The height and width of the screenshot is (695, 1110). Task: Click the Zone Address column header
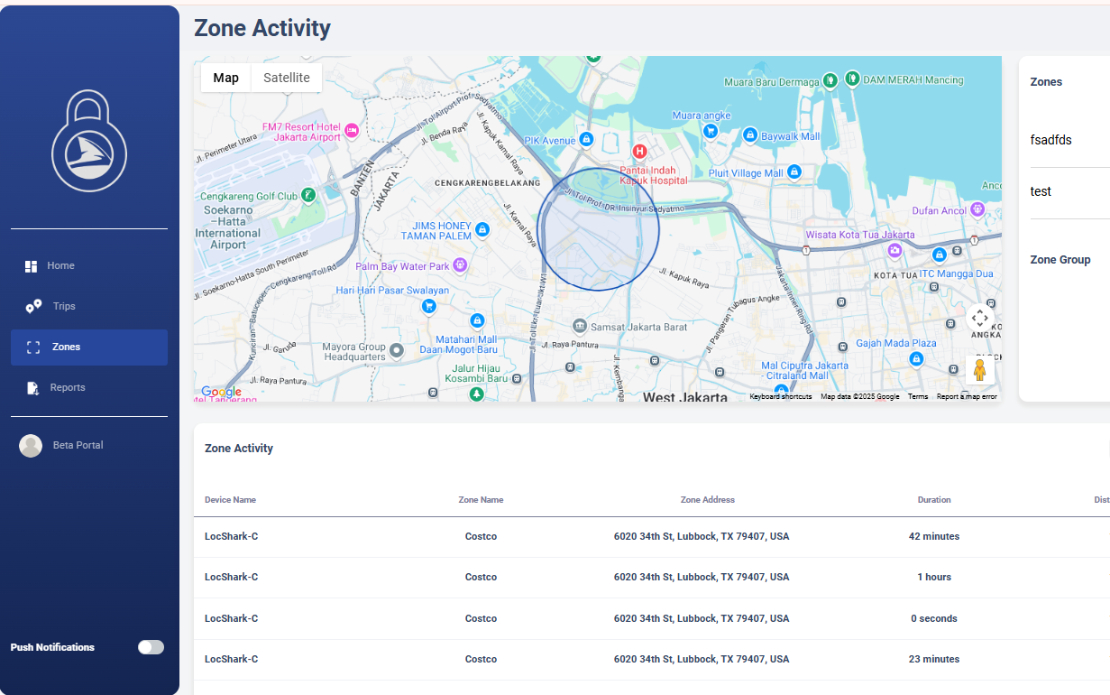pos(707,500)
